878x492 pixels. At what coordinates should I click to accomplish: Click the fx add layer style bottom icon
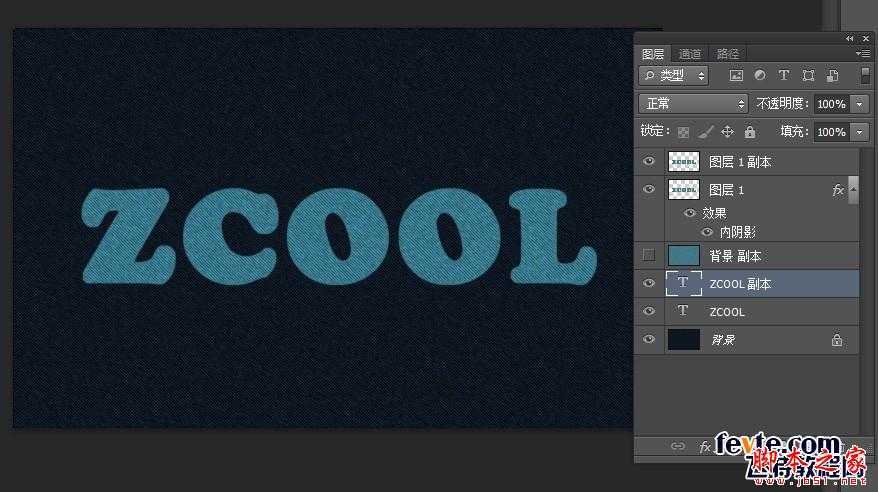(705, 447)
